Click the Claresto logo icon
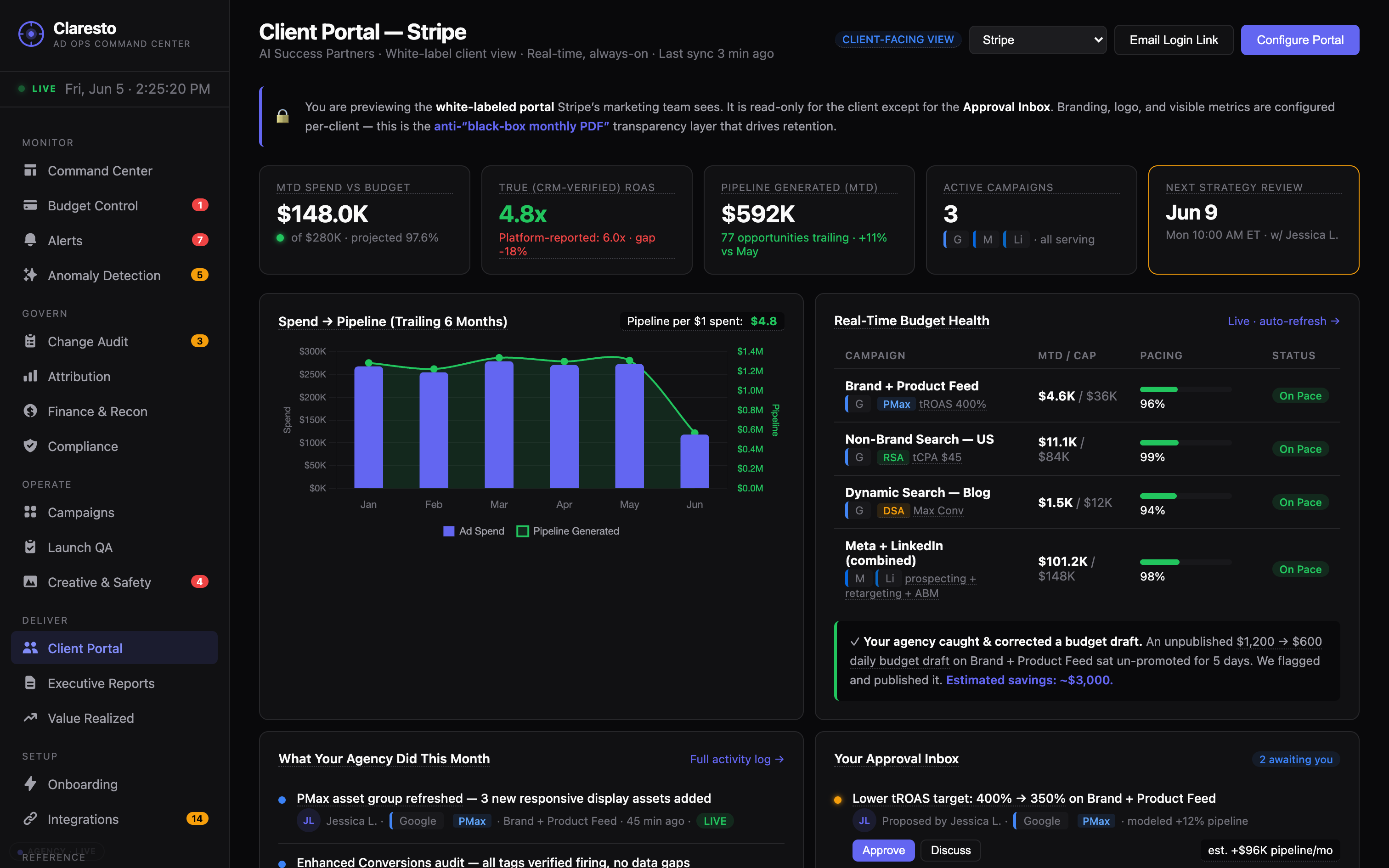 [x=31, y=34]
